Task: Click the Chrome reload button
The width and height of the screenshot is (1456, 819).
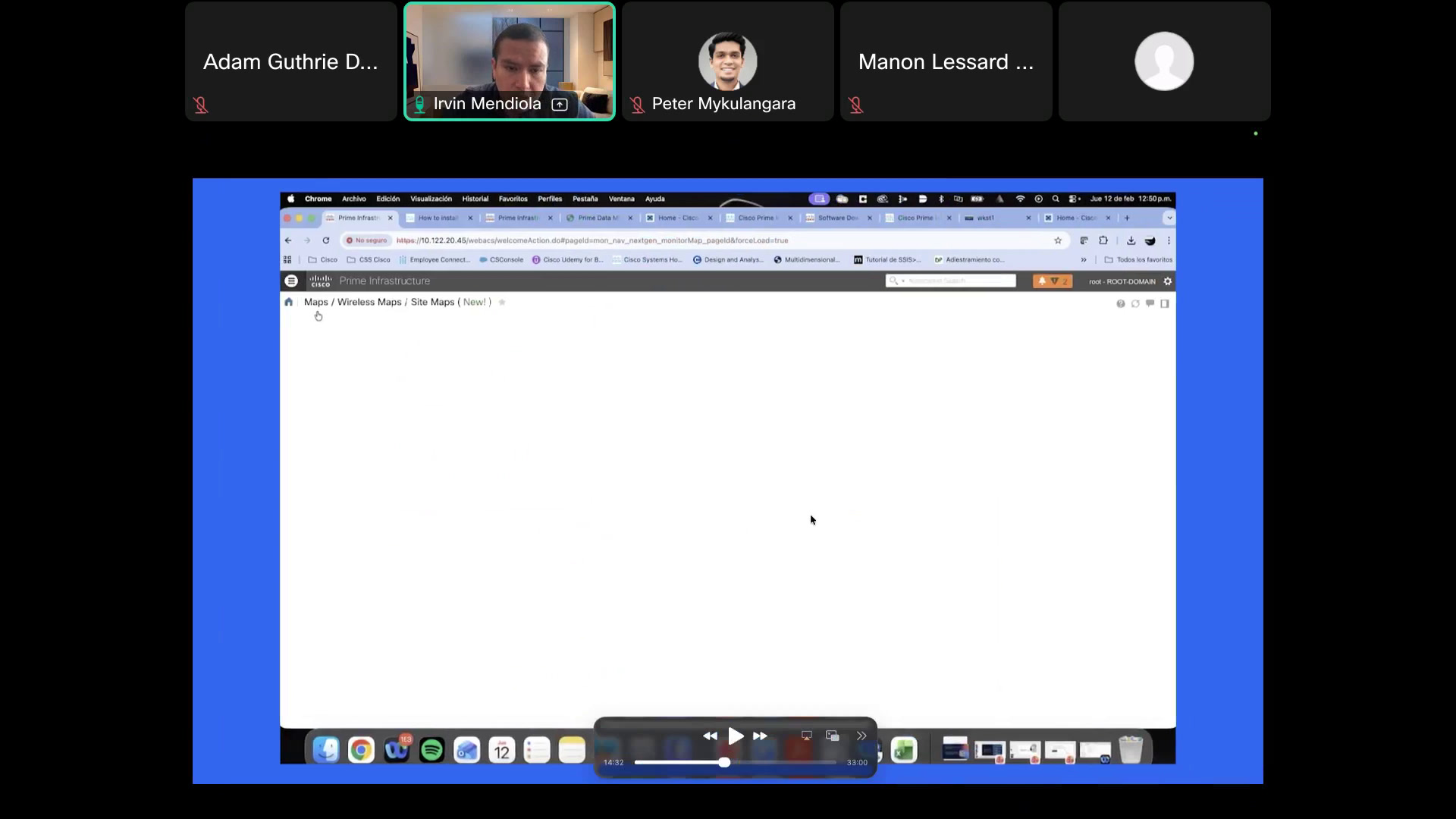Action: 326,240
